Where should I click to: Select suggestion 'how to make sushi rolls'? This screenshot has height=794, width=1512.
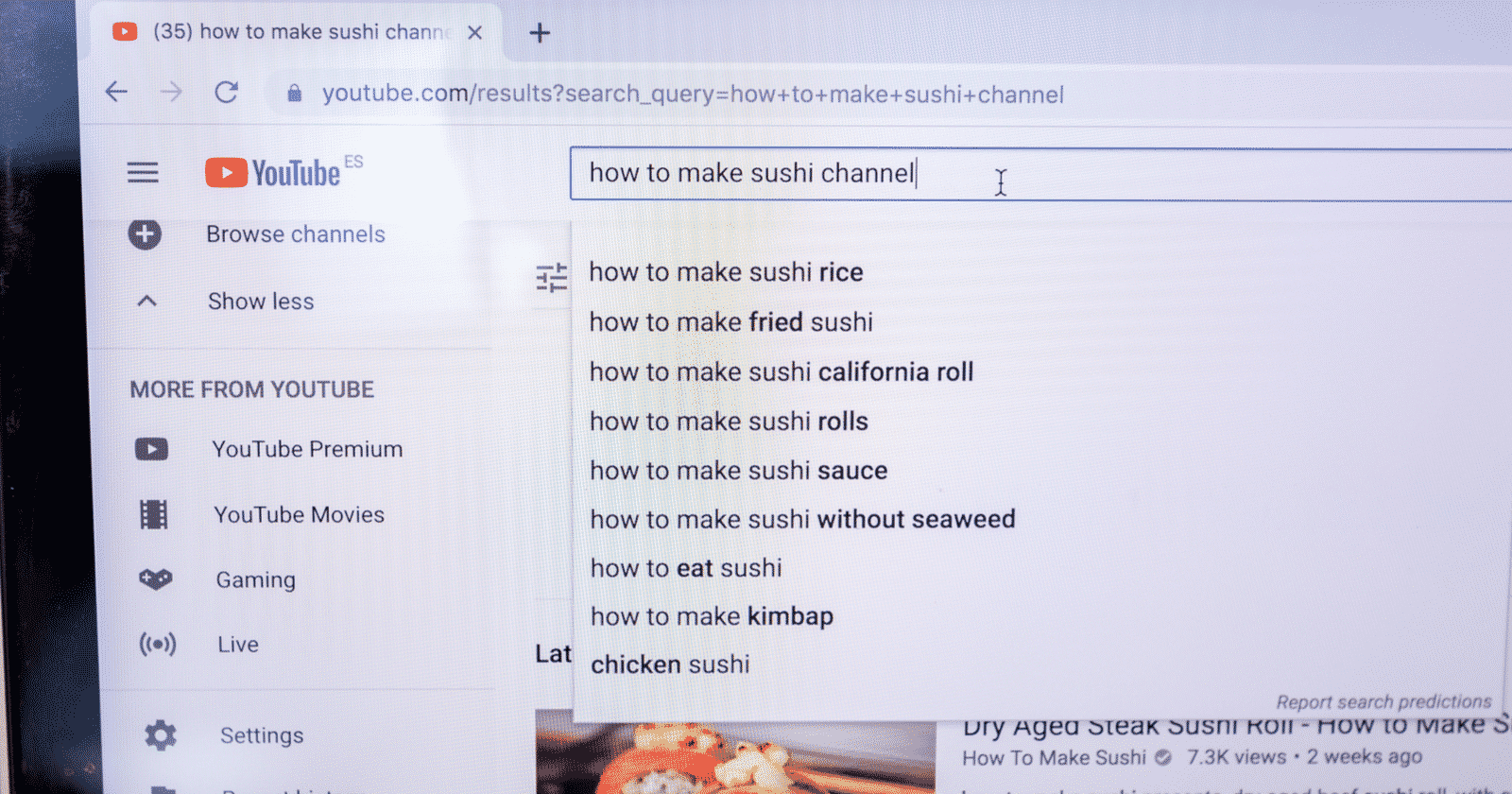(729, 421)
